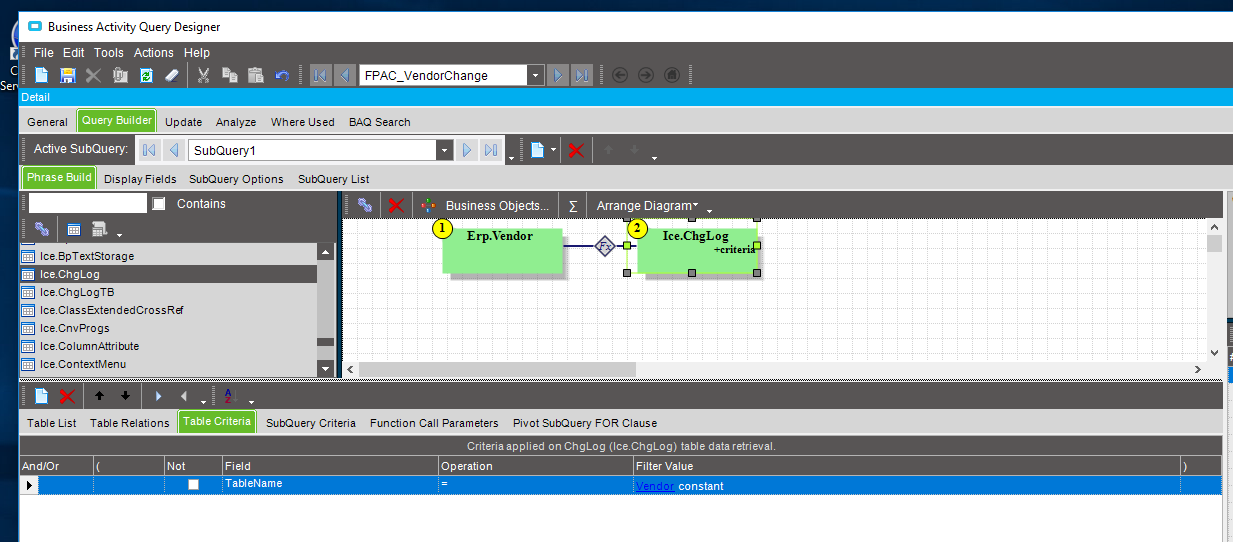
Task: Click the Cut scissors icon
Action: coord(203,75)
